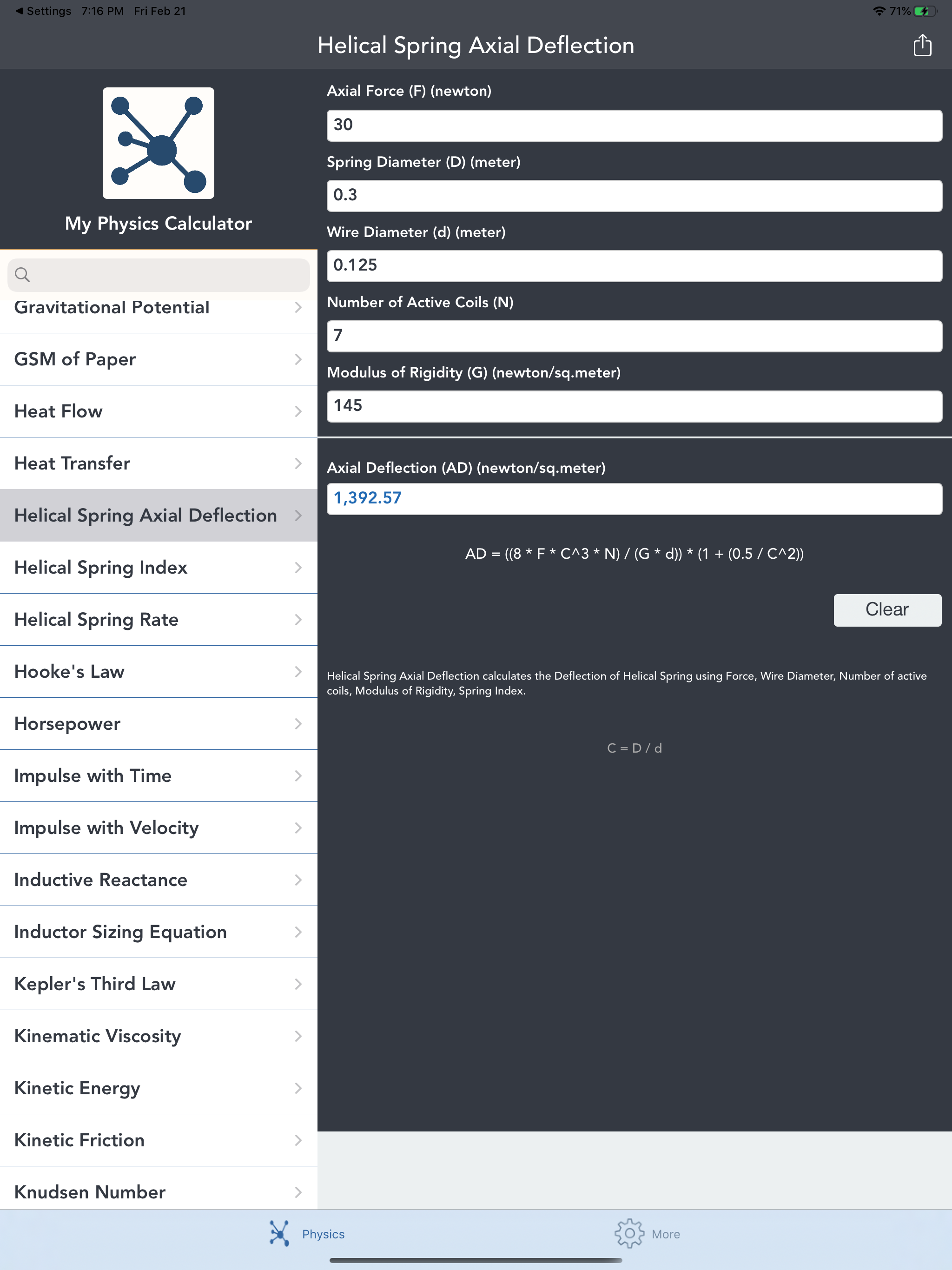Image resolution: width=952 pixels, height=1270 pixels.
Task: Tap the share icon in the header
Action: click(x=922, y=45)
